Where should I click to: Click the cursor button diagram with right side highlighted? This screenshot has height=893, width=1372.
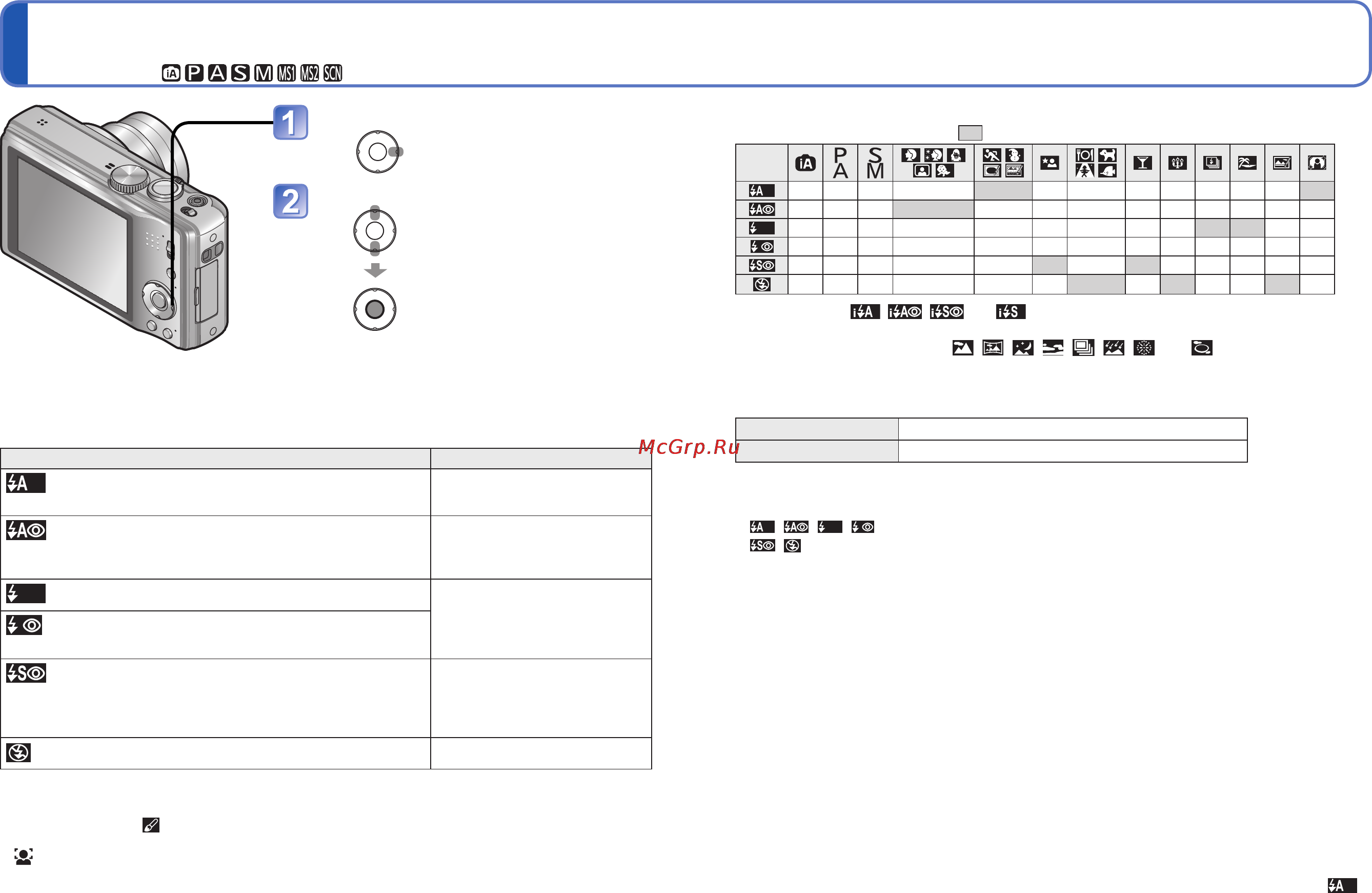coord(379,152)
